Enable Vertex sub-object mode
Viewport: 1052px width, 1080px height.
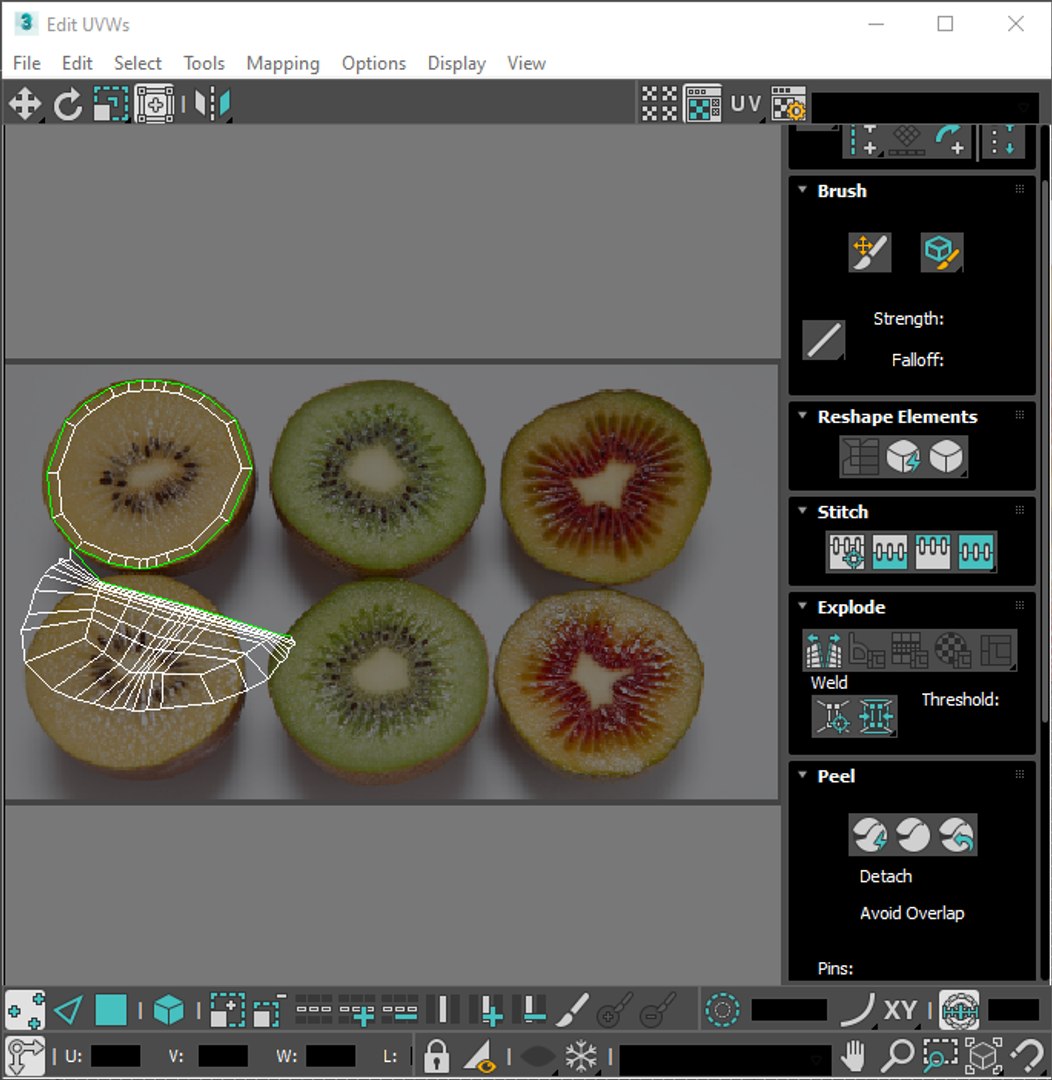click(25, 1011)
